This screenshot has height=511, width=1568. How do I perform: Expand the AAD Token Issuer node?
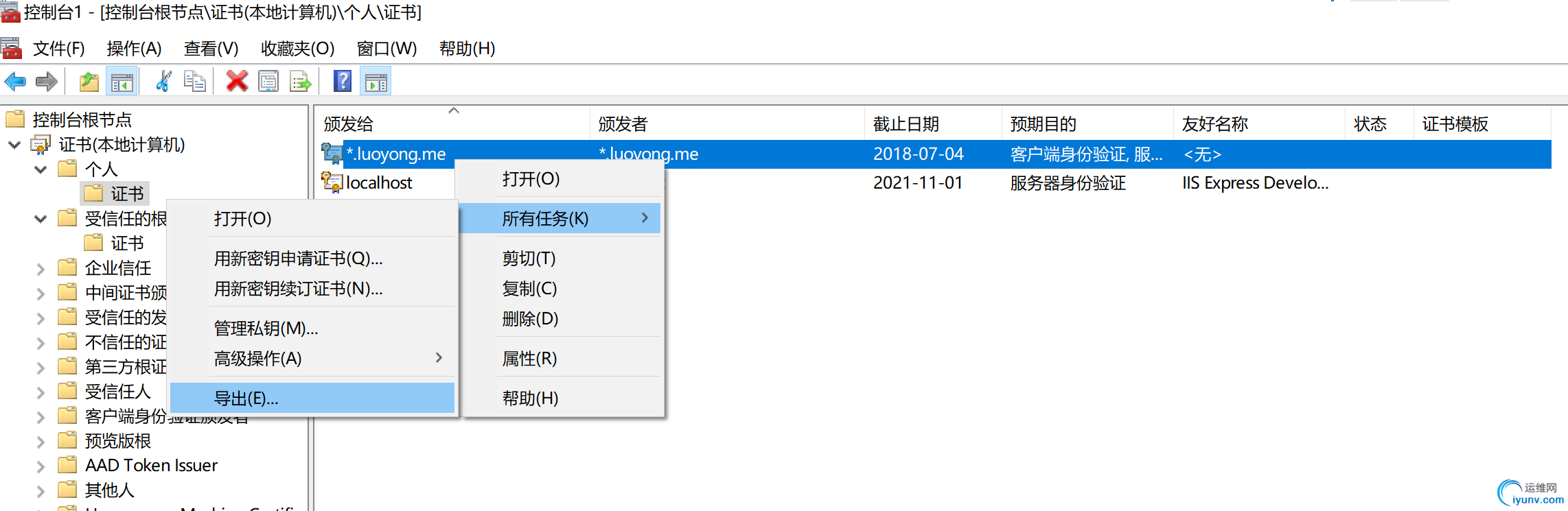click(41, 466)
